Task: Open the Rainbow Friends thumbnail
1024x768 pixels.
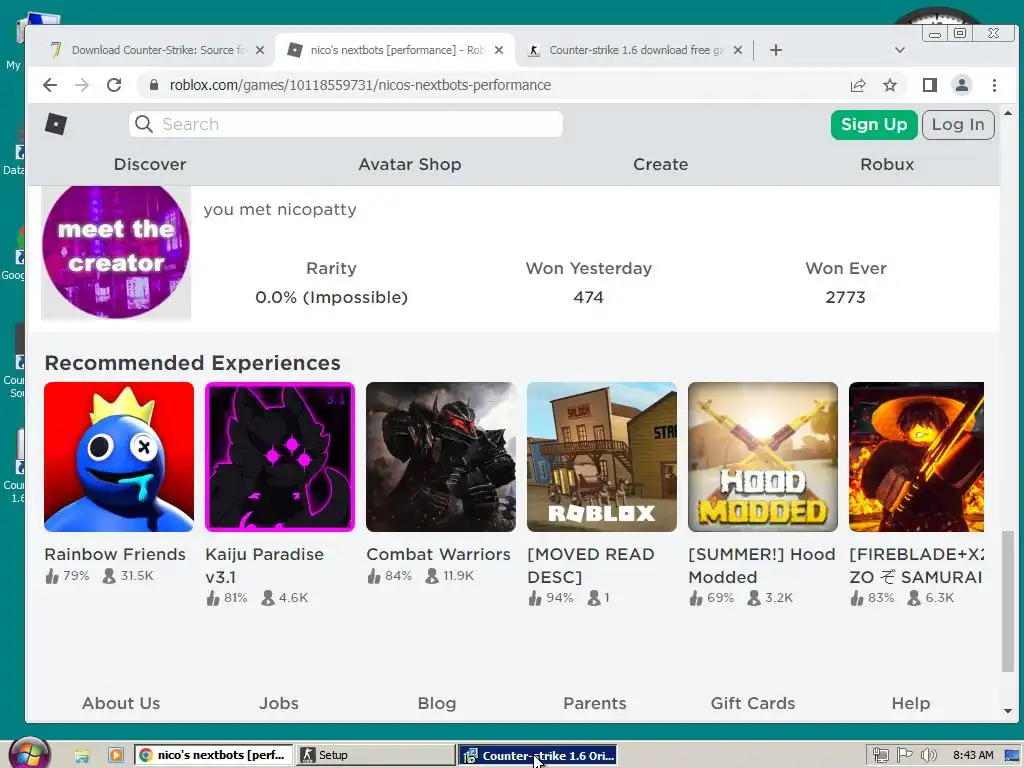Action: 119,456
